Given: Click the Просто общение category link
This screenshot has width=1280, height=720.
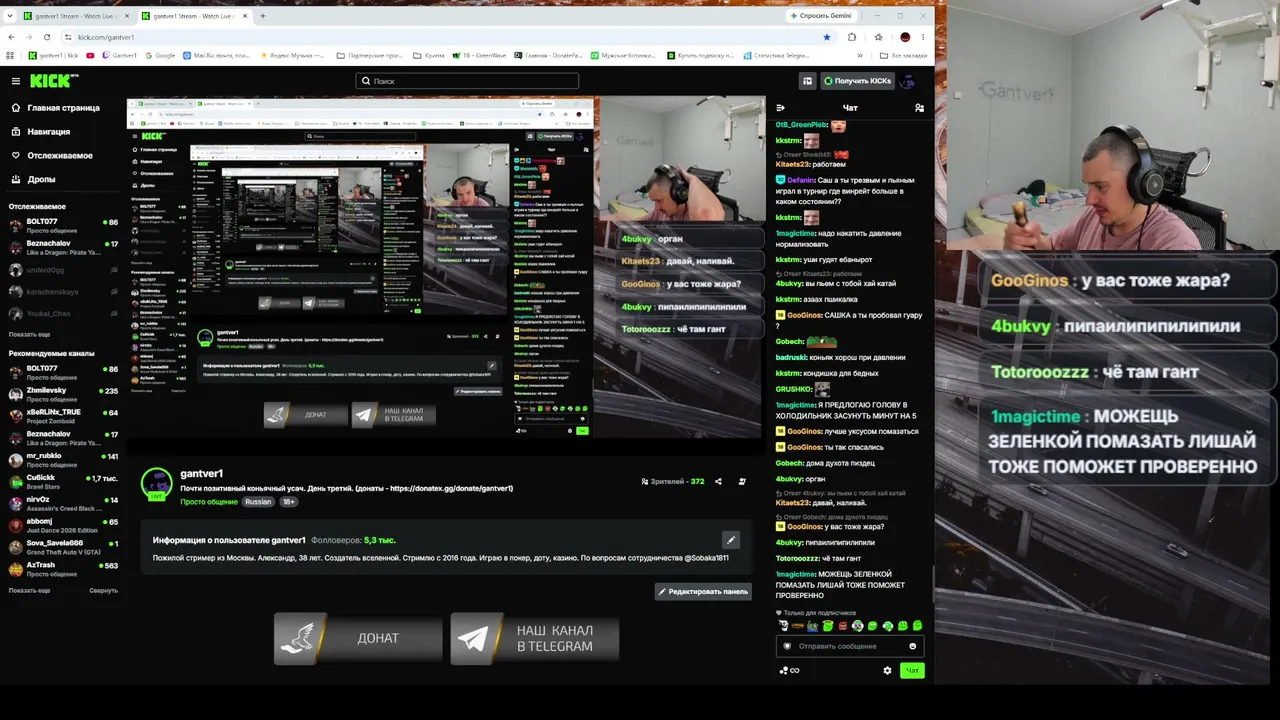Looking at the screenshot, I should pos(209,502).
